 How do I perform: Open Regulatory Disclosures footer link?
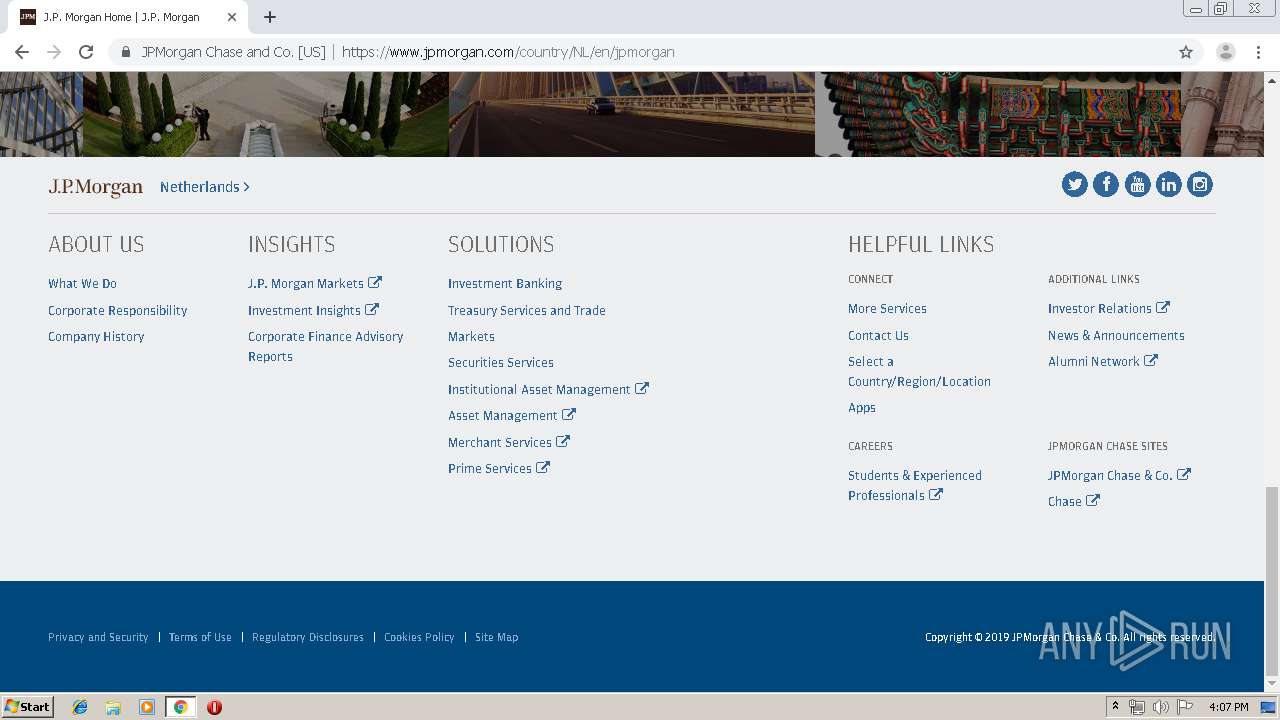[x=308, y=637]
